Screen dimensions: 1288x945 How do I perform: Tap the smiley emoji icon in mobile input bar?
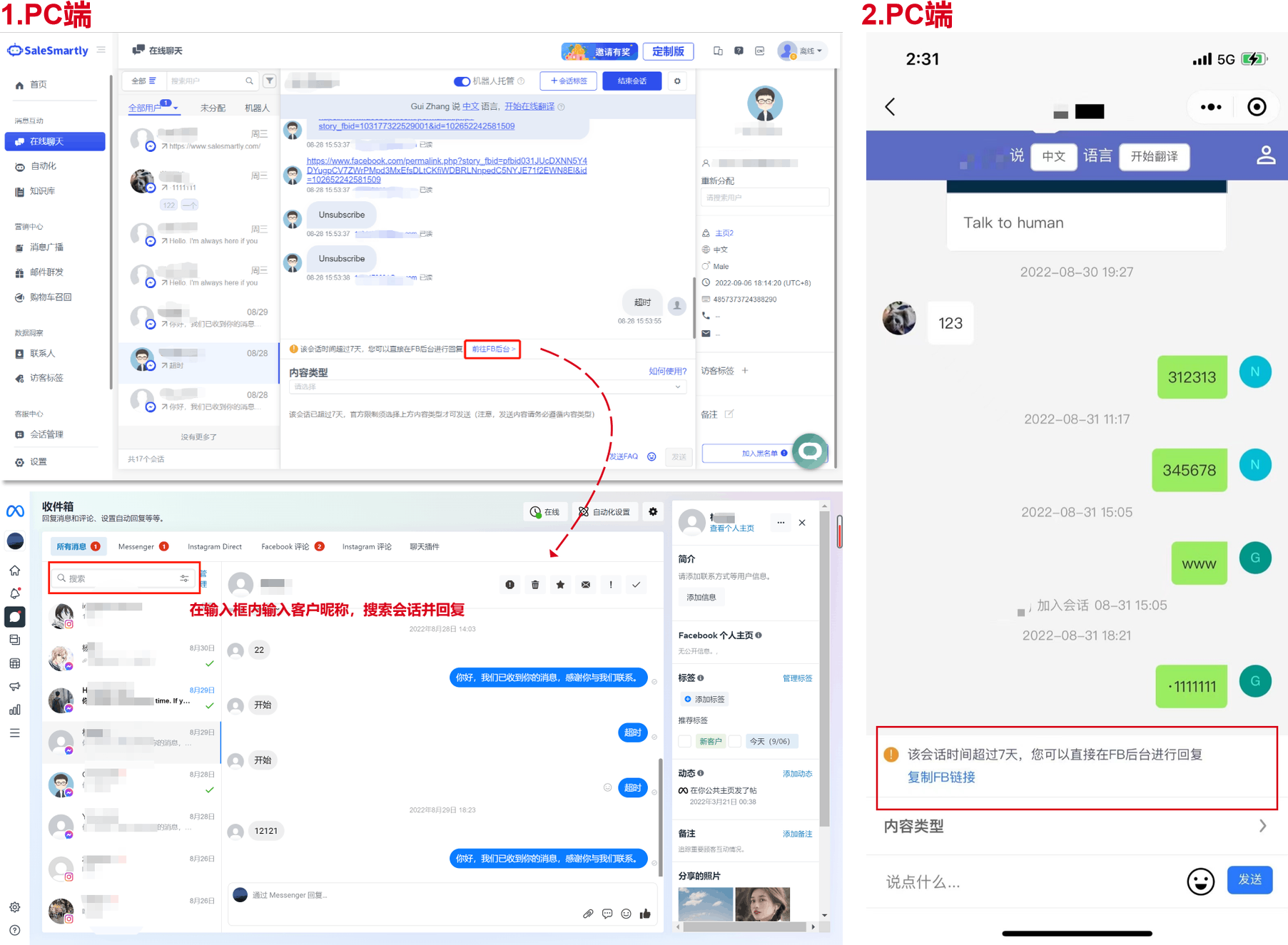tap(1201, 882)
